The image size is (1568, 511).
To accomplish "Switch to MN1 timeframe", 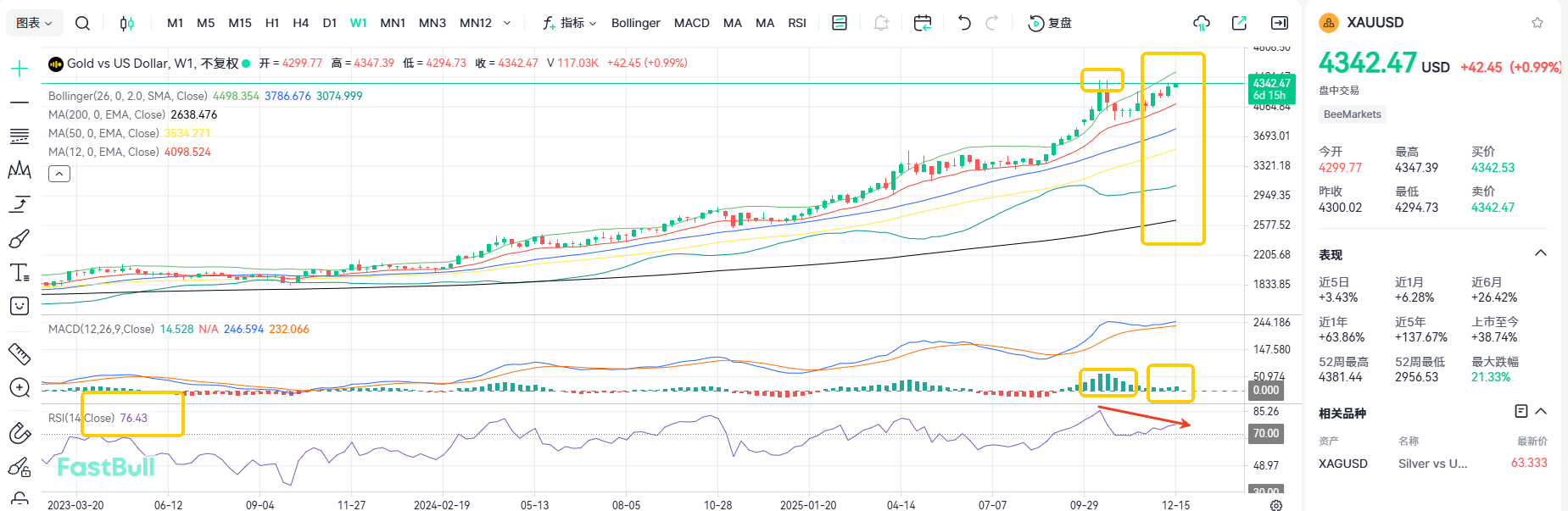I will pyautogui.click(x=393, y=23).
